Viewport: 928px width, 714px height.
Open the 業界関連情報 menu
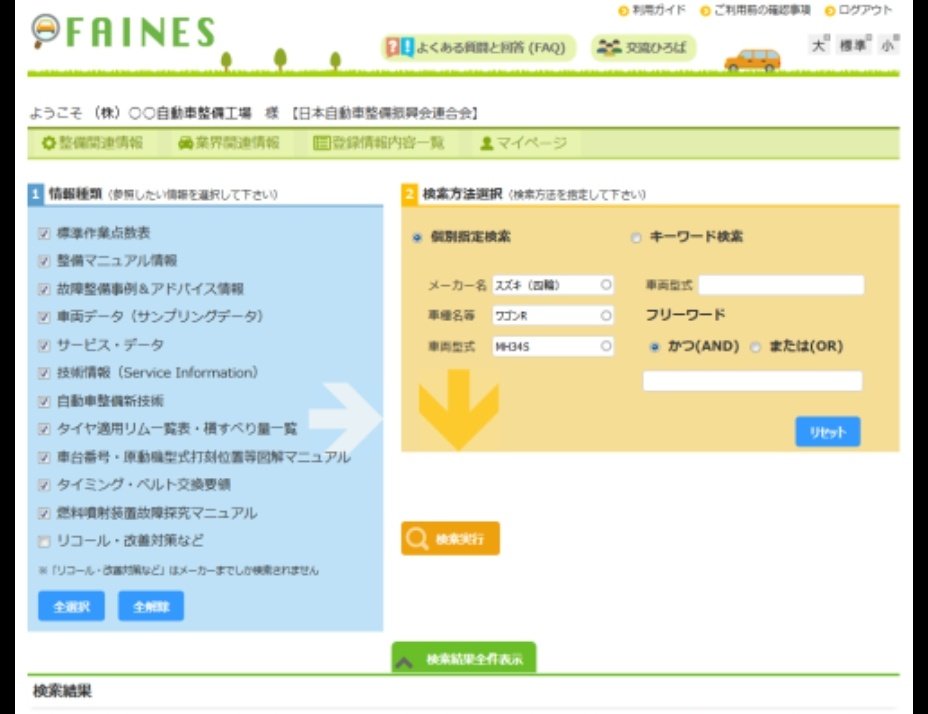229,143
